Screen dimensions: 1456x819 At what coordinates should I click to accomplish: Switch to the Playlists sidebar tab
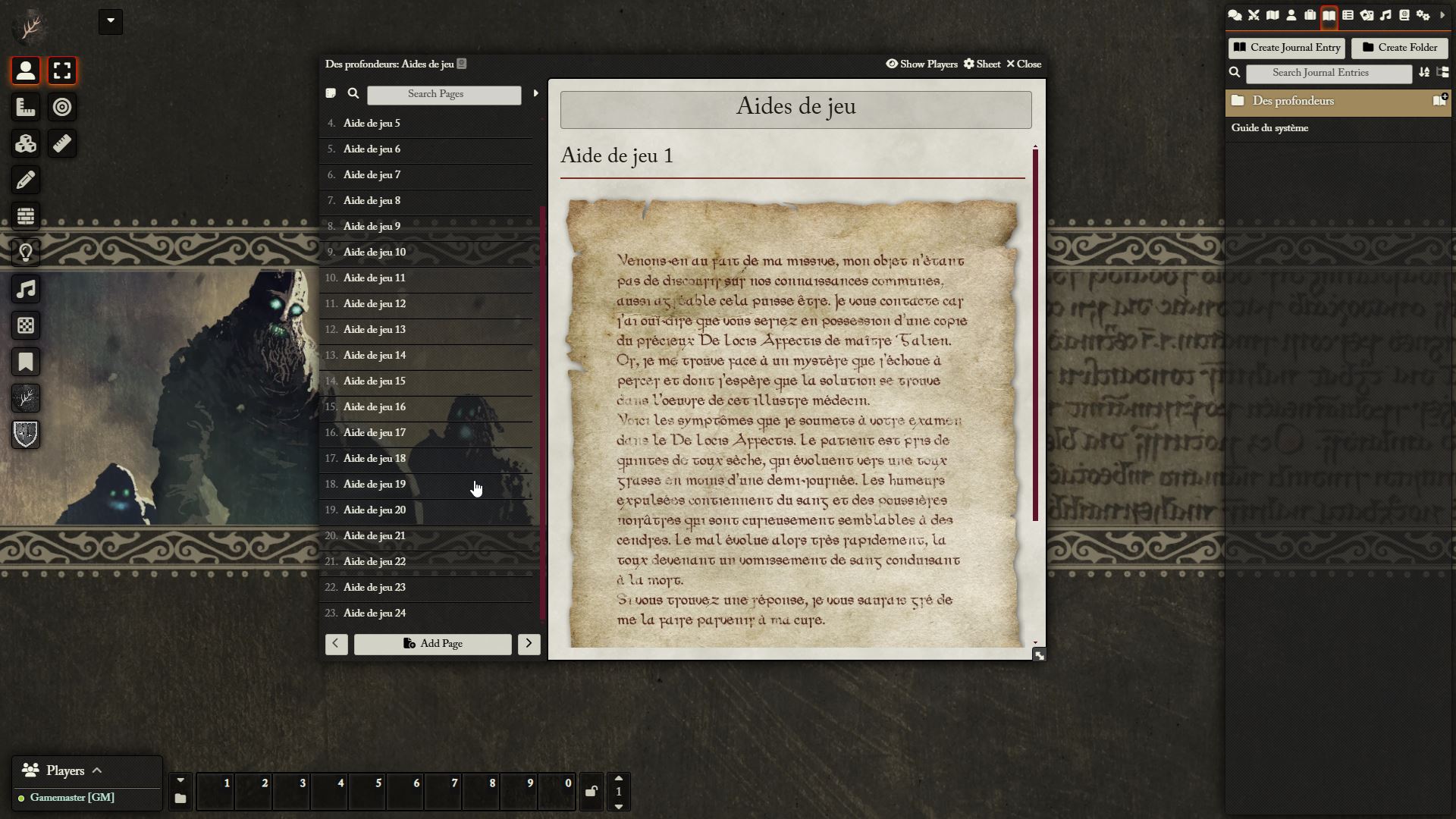click(1385, 15)
